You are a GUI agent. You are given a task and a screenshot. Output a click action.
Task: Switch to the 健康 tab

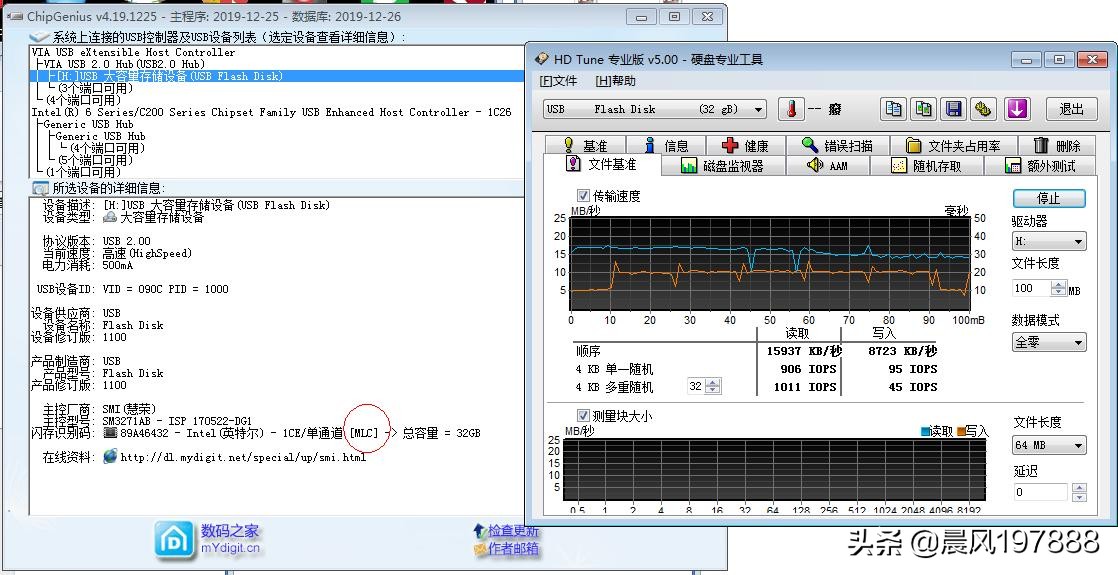click(745, 146)
